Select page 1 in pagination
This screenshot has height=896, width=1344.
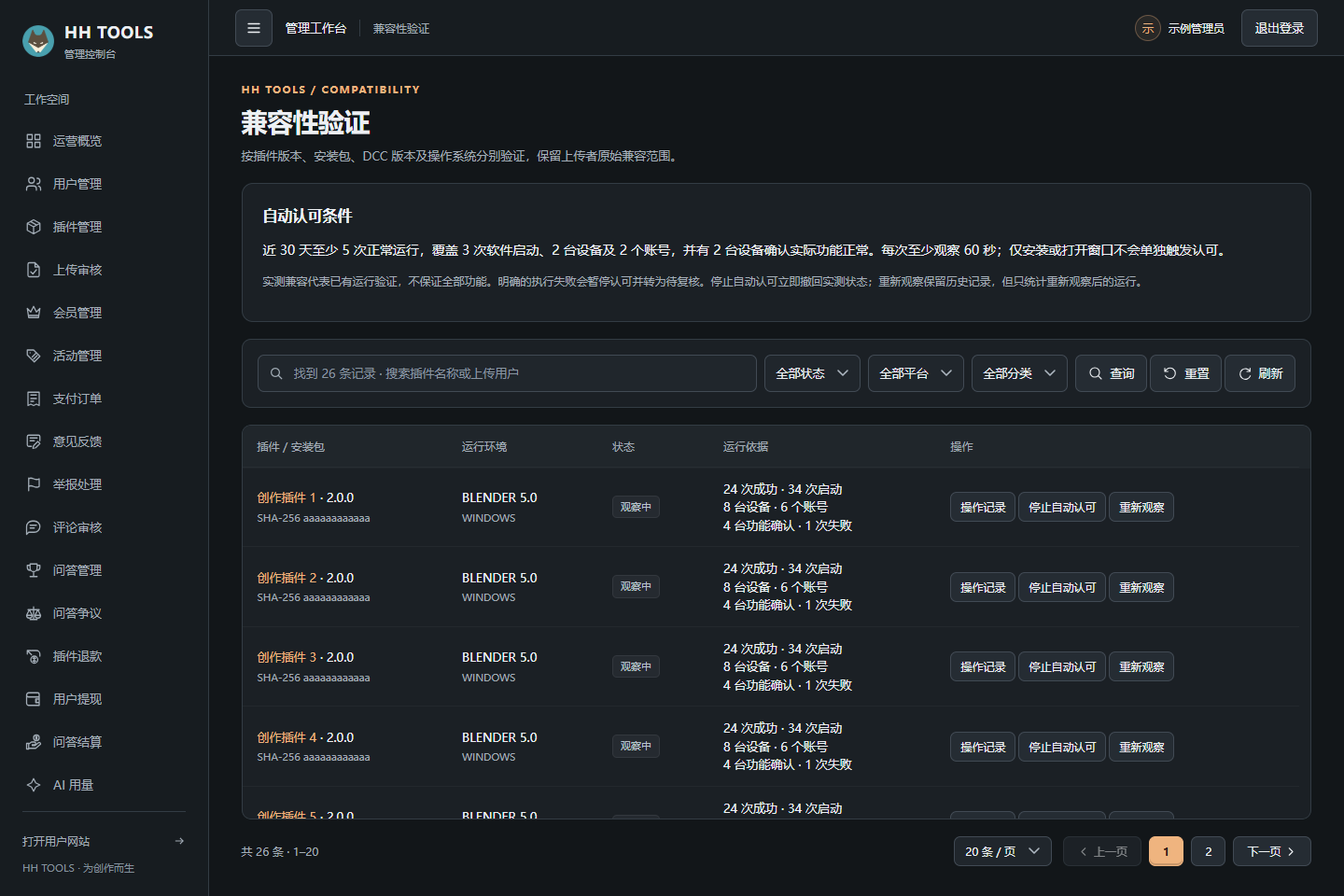click(1166, 851)
